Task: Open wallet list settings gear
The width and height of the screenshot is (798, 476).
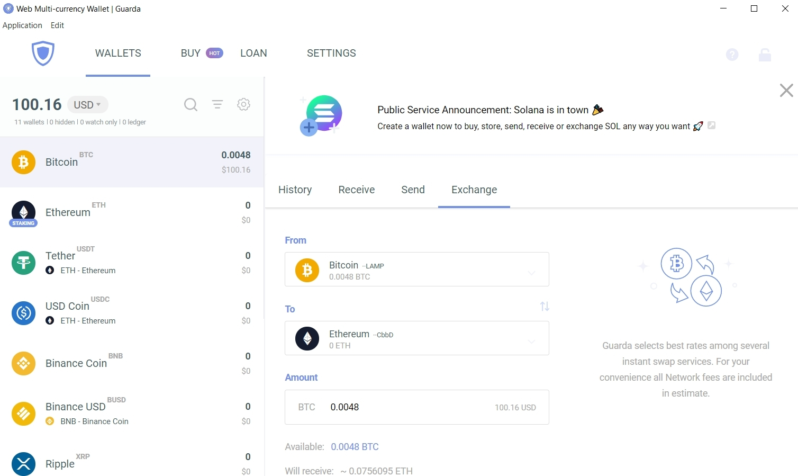Action: (x=244, y=104)
